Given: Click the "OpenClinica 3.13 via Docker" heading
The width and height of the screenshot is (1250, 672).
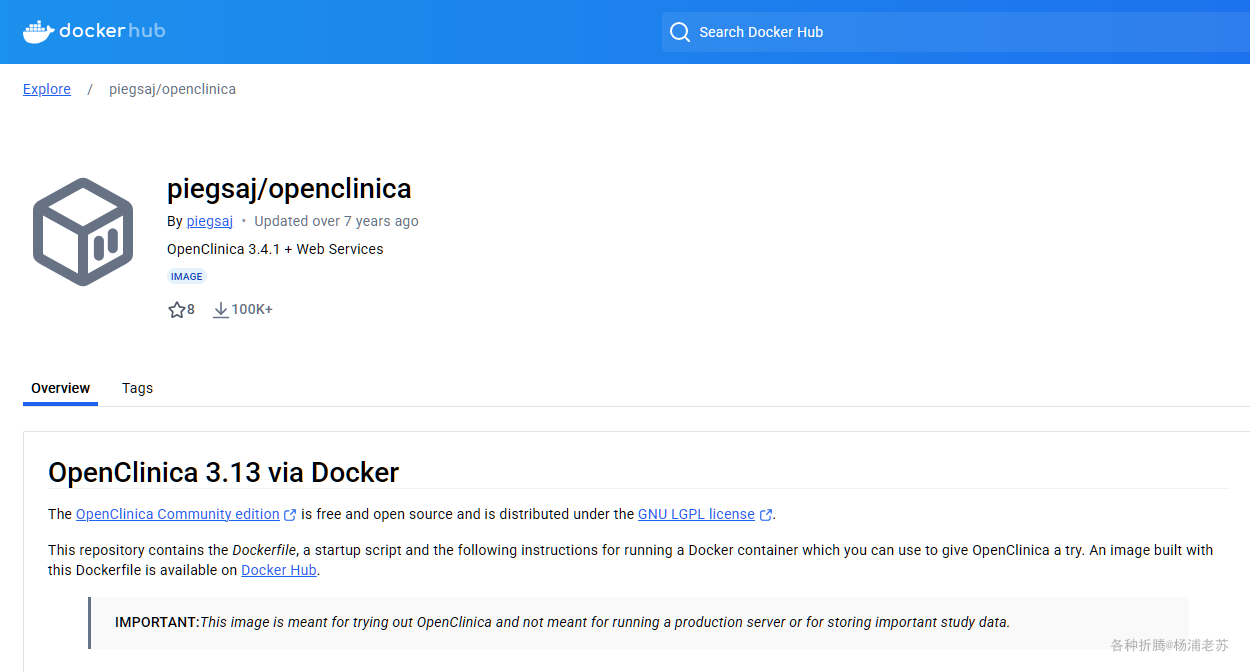Looking at the screenshot, I should pyautogui.click(x=223, y=472).
